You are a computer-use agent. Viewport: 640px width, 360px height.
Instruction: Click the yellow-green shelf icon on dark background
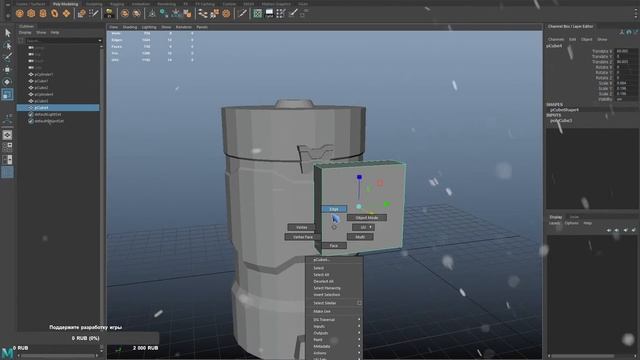click(109, 13)
